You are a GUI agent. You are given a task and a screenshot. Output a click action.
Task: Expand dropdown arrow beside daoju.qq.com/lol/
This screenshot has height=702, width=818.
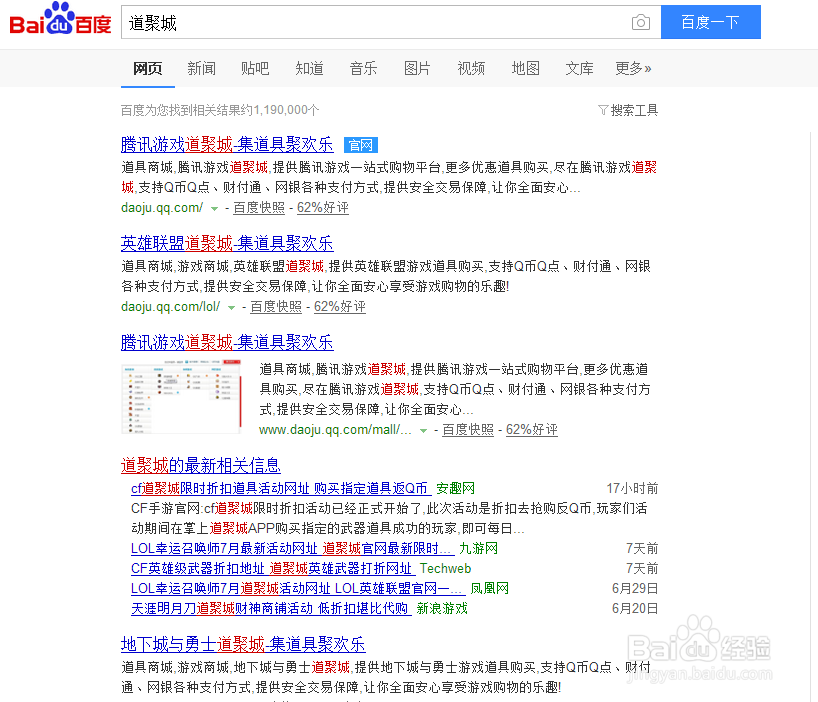(x=231, y=308)
